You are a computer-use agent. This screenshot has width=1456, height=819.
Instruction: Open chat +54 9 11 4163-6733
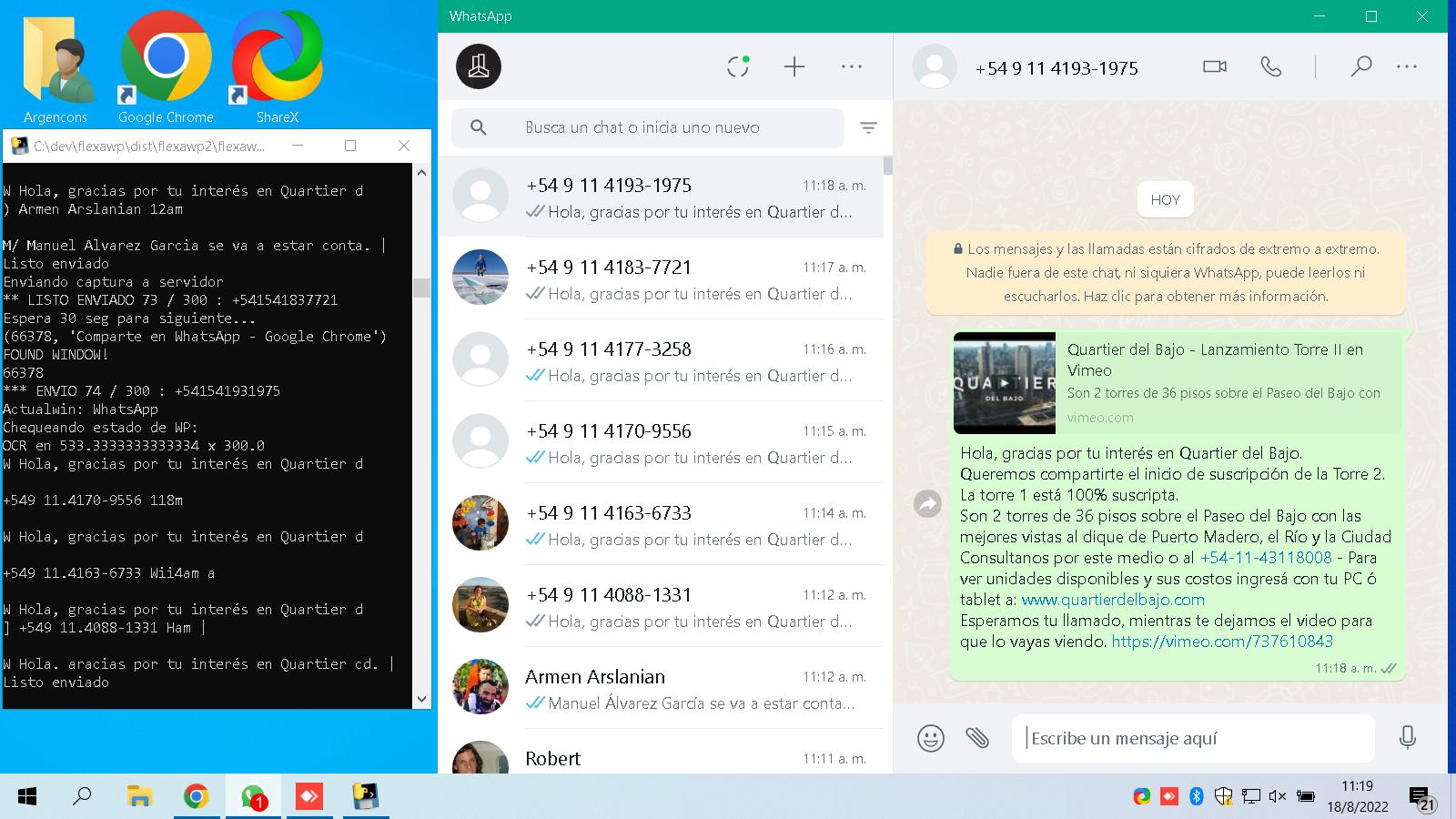tap(661, 524)
